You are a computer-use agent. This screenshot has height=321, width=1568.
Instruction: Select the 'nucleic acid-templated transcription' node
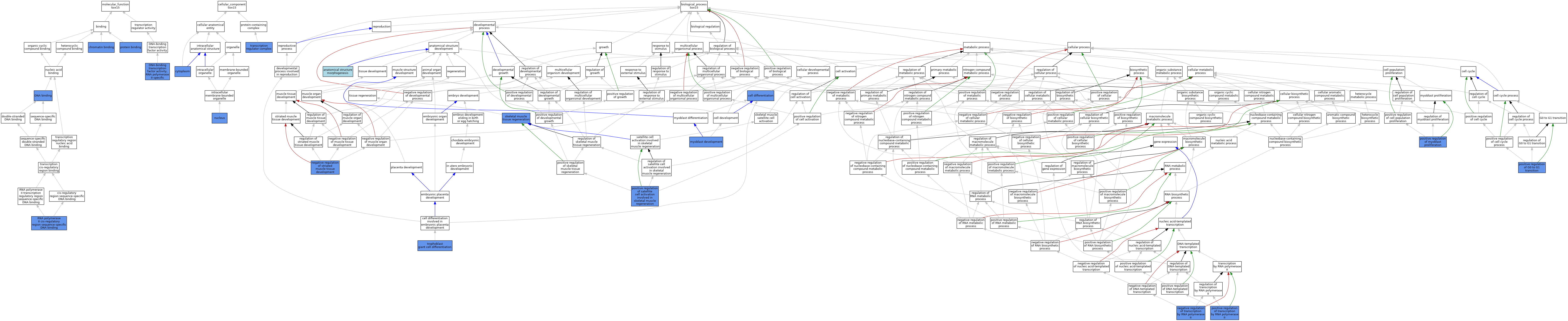click(x=1175, y=223)
